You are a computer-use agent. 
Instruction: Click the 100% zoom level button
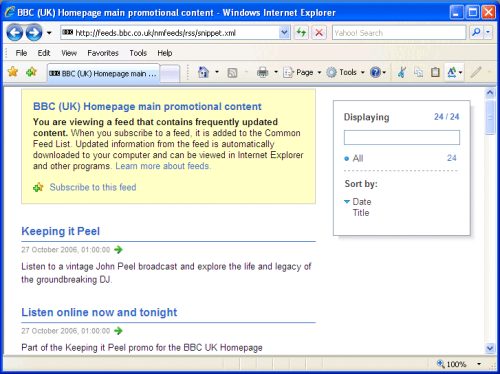click(x=452, y=364)
